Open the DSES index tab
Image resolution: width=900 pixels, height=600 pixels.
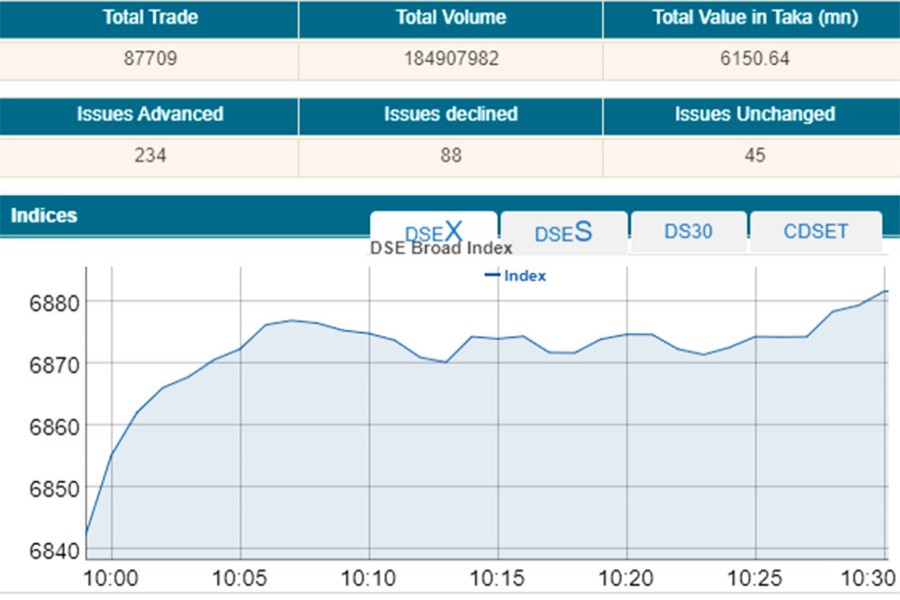point(563,232)
